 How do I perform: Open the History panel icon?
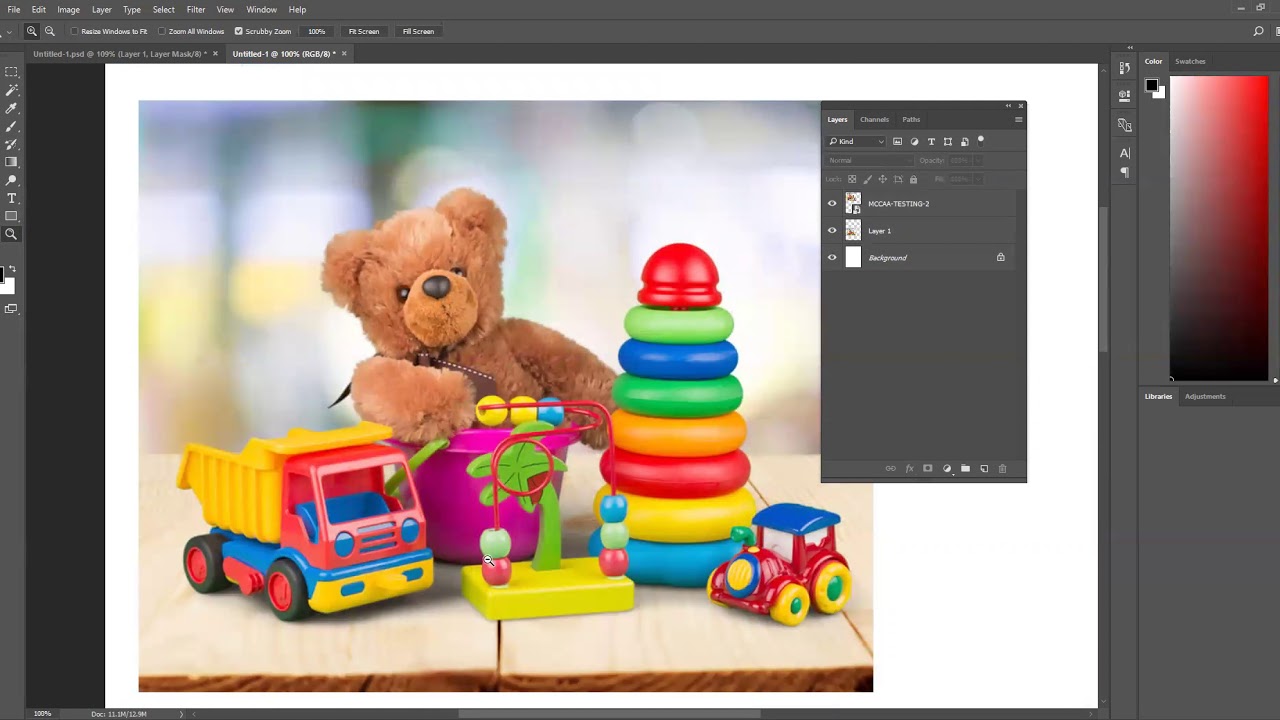click(1125, 68)
